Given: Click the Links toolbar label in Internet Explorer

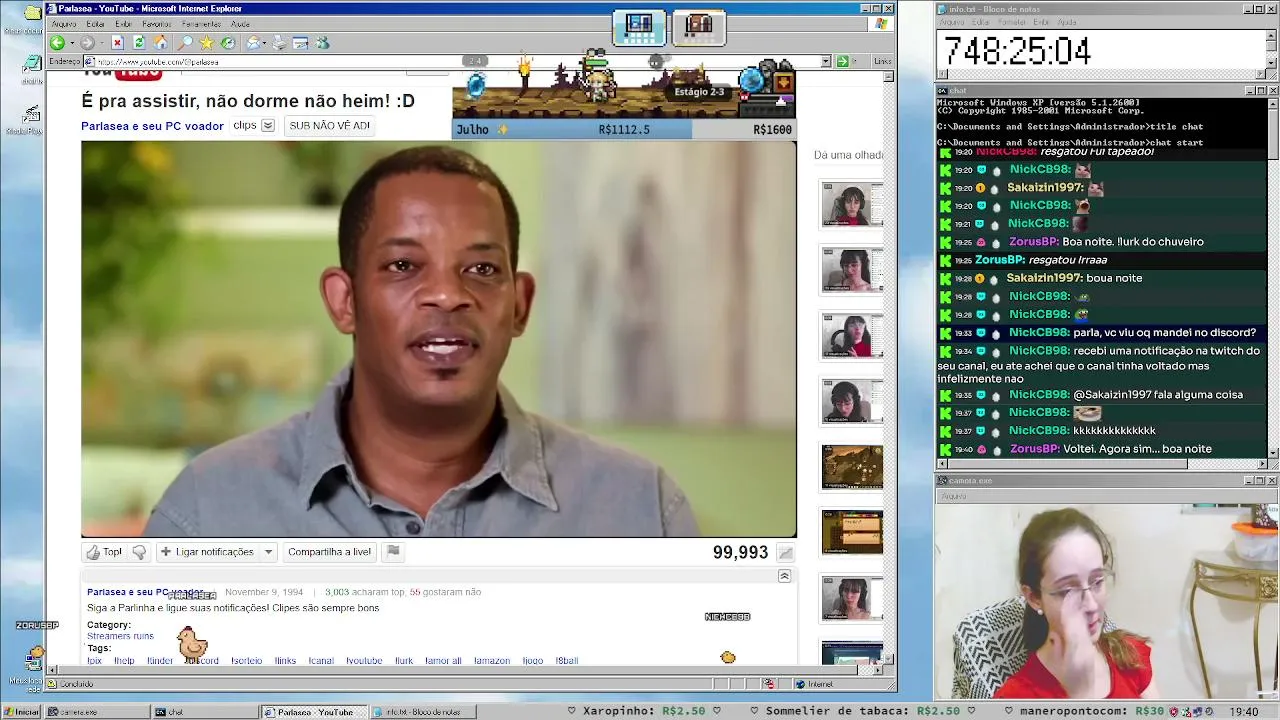Looking at the screenshot, I should click(x=882, y=61).
